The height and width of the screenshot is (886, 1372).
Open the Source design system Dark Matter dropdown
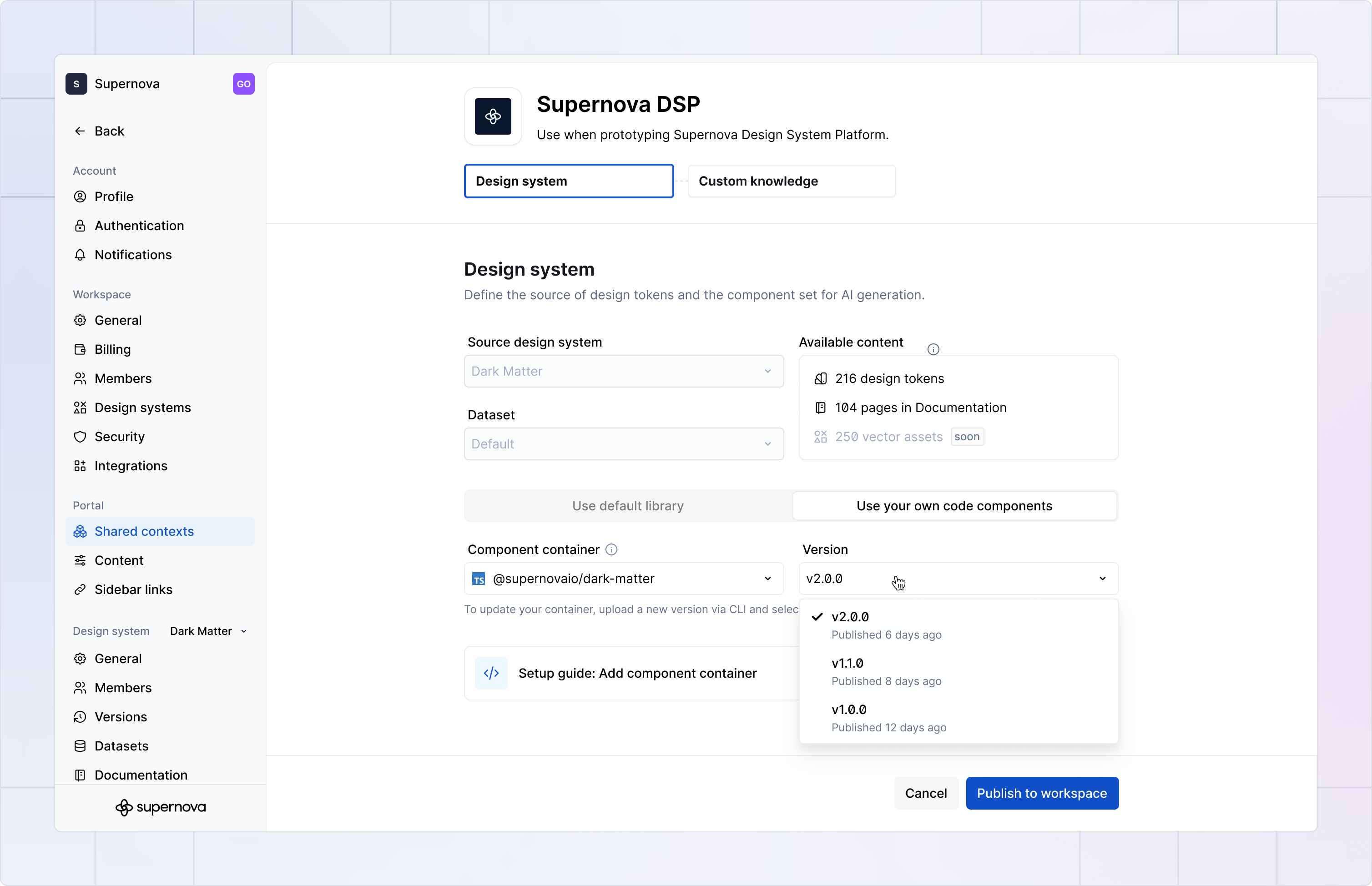coord(624,371)
